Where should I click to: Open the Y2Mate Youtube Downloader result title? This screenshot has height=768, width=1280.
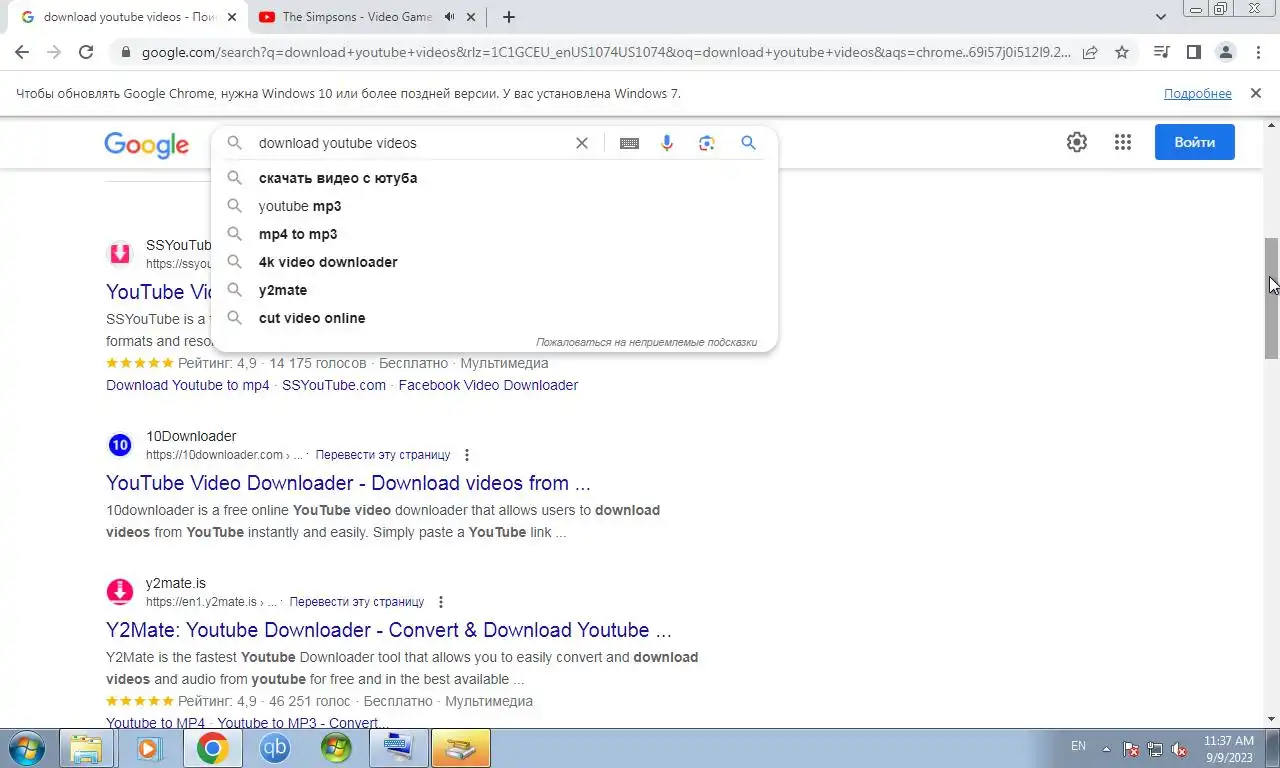click(389, 630)
